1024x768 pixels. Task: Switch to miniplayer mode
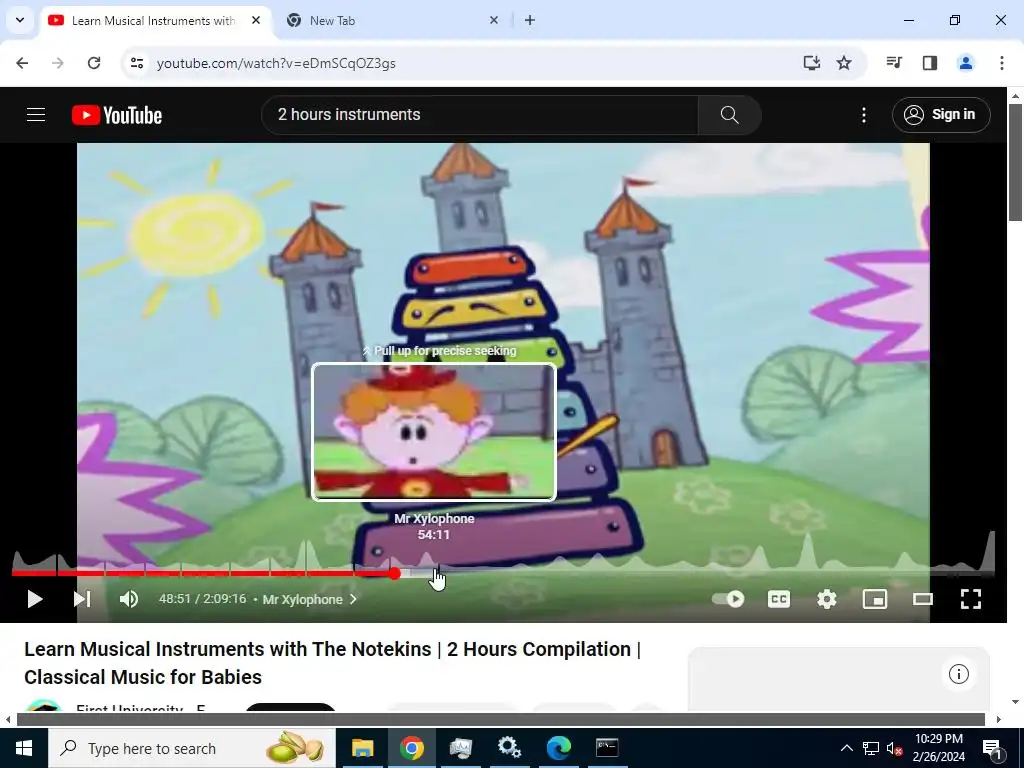pyautogui.click(x=874, y=599)
